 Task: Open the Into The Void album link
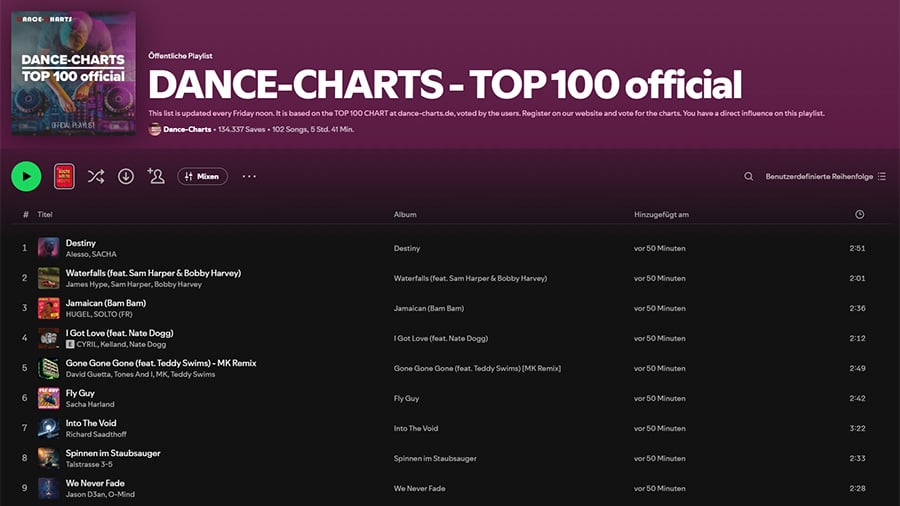(416, 429)
